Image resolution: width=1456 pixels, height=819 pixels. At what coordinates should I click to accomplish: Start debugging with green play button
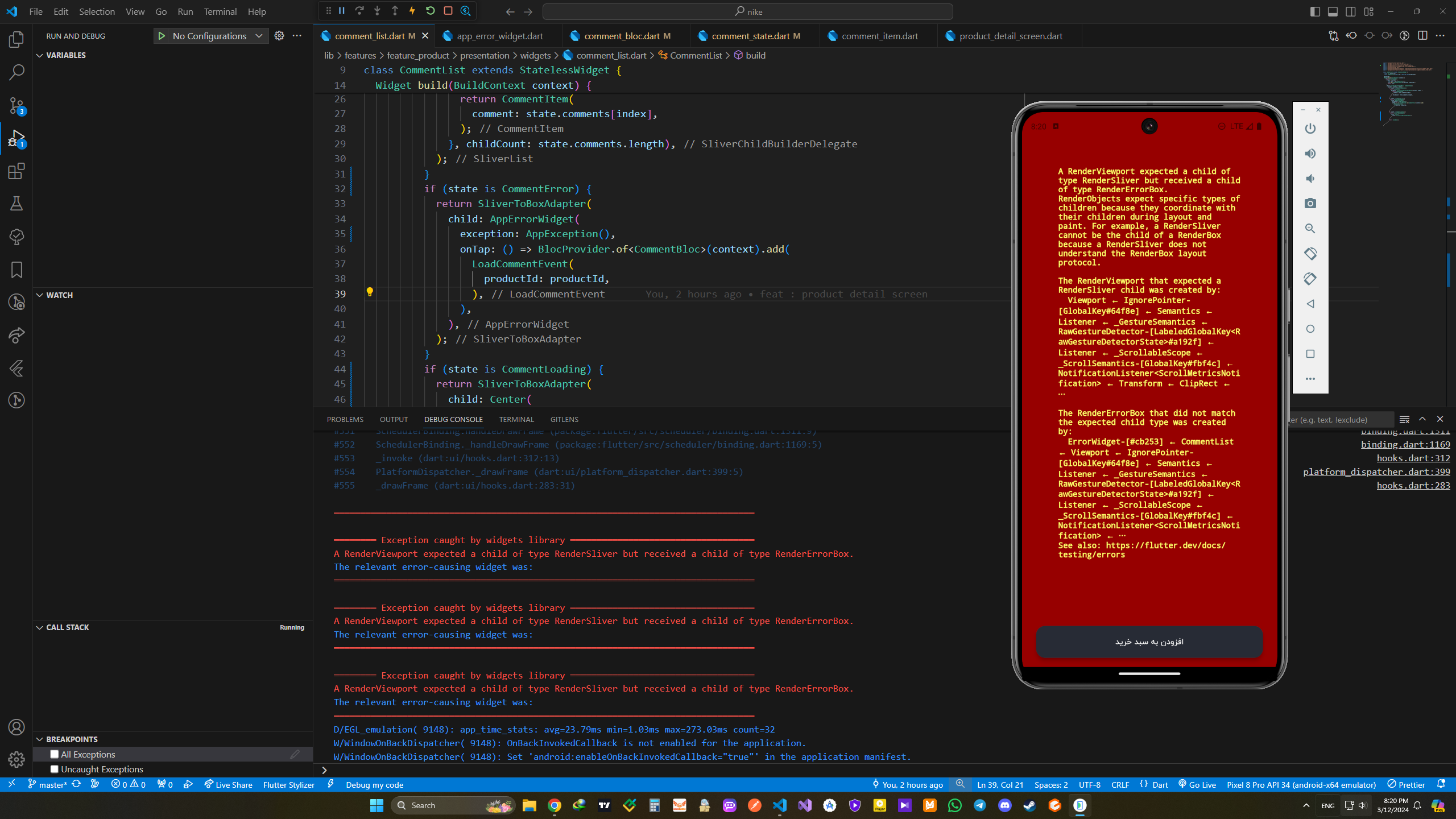pyautogui.click(x=162, y=36)
